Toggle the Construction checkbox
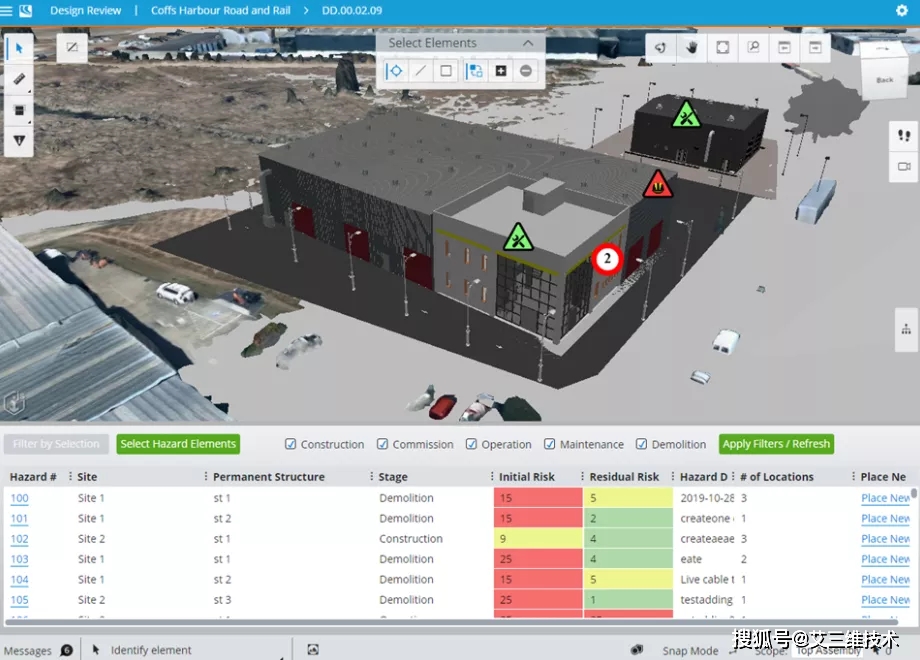Screen dimensions: 920x660 pyautogui.click(x=291, y=445)
